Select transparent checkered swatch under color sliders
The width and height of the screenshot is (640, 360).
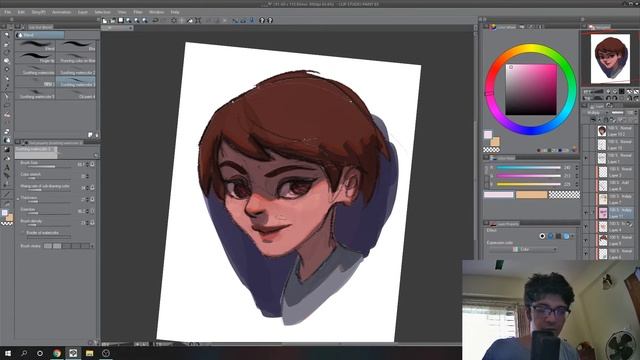click(564, 195)
